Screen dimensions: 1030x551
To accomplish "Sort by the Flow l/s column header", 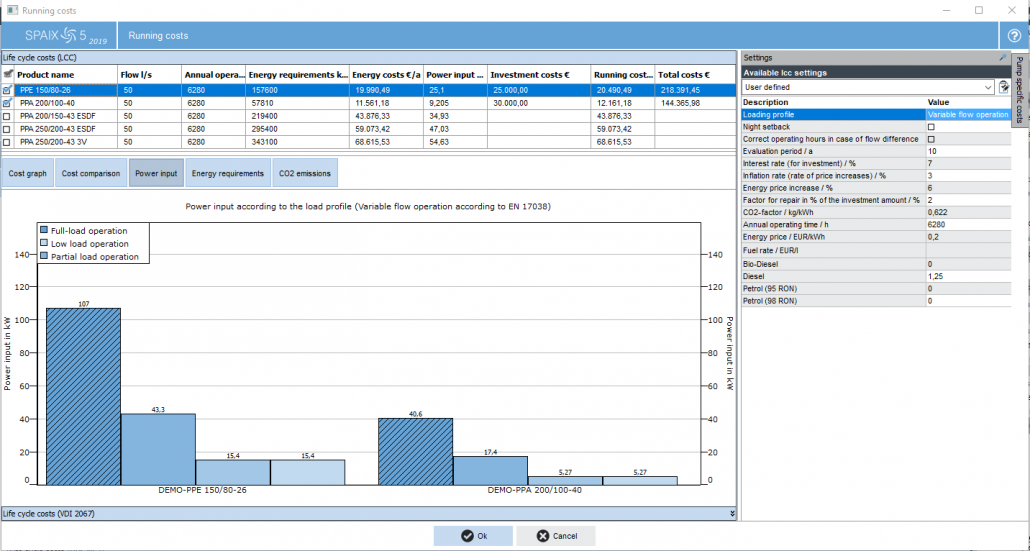I will point(150,75).
